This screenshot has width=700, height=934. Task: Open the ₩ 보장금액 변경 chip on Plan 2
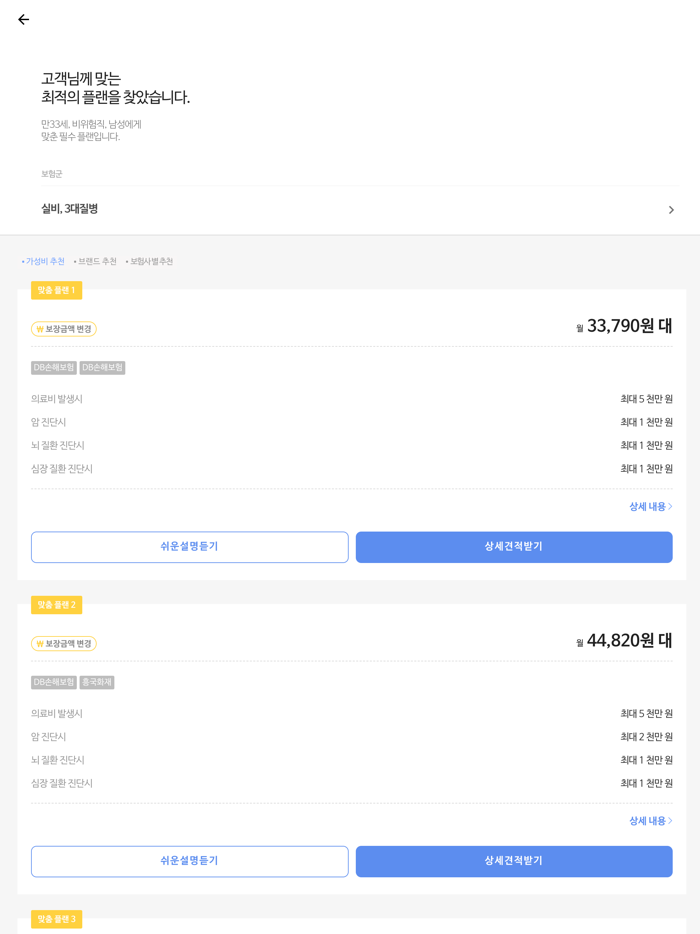tap(64, 643)
